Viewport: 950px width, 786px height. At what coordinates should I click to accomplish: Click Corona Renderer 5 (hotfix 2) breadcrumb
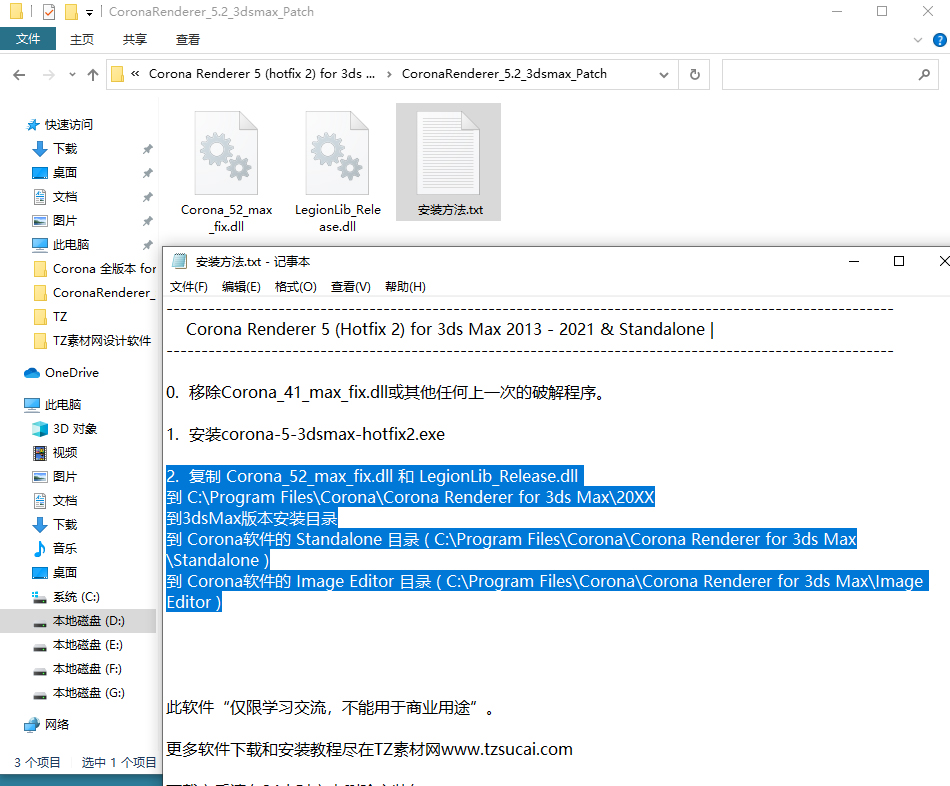pos(262,74)
